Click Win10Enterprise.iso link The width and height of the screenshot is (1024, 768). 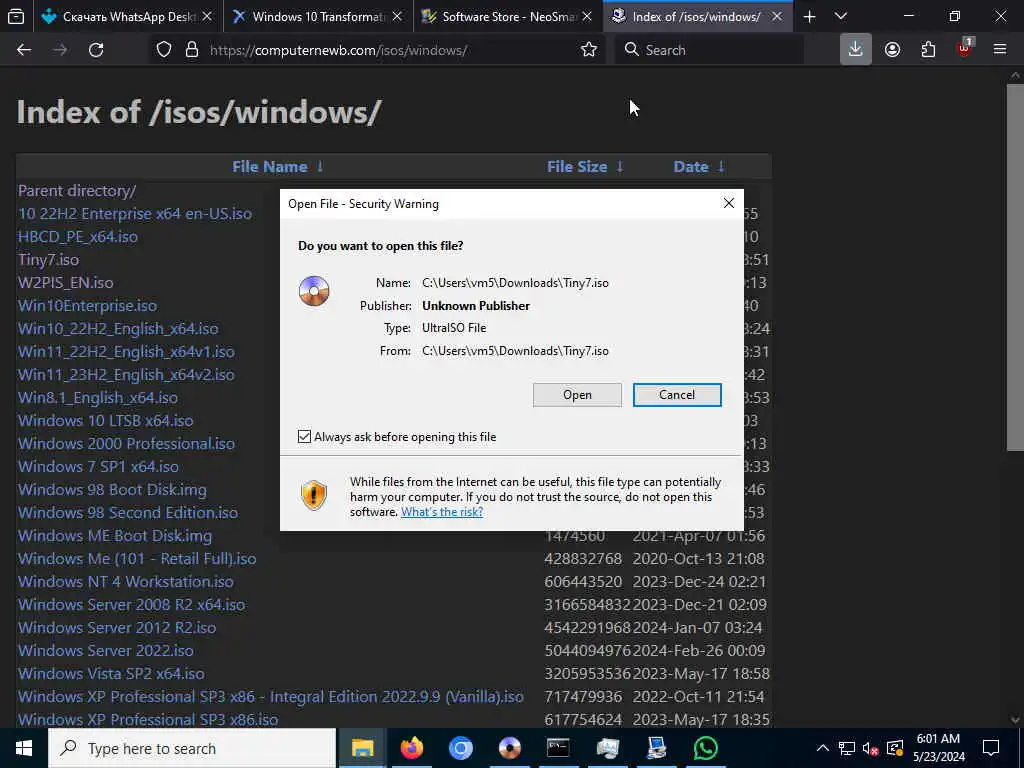point(88,305)
